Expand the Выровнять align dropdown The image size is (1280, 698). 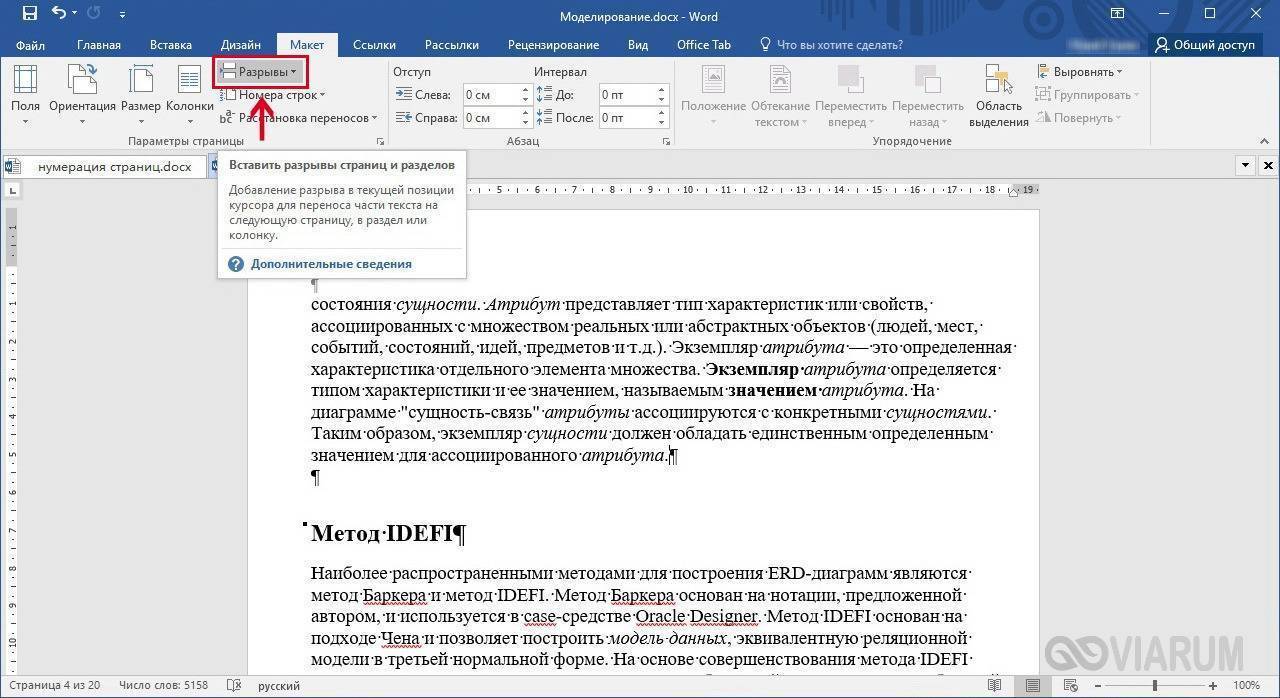pyautogui.click(x=1080, y=72)
